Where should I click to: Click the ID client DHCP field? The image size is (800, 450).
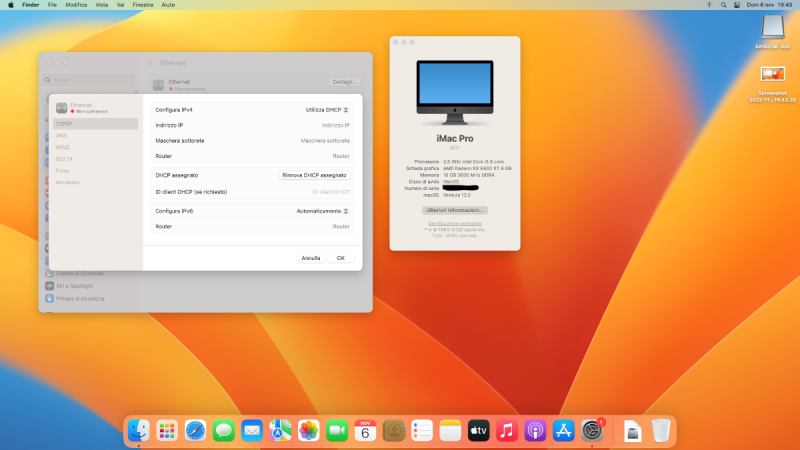(253, 192)
